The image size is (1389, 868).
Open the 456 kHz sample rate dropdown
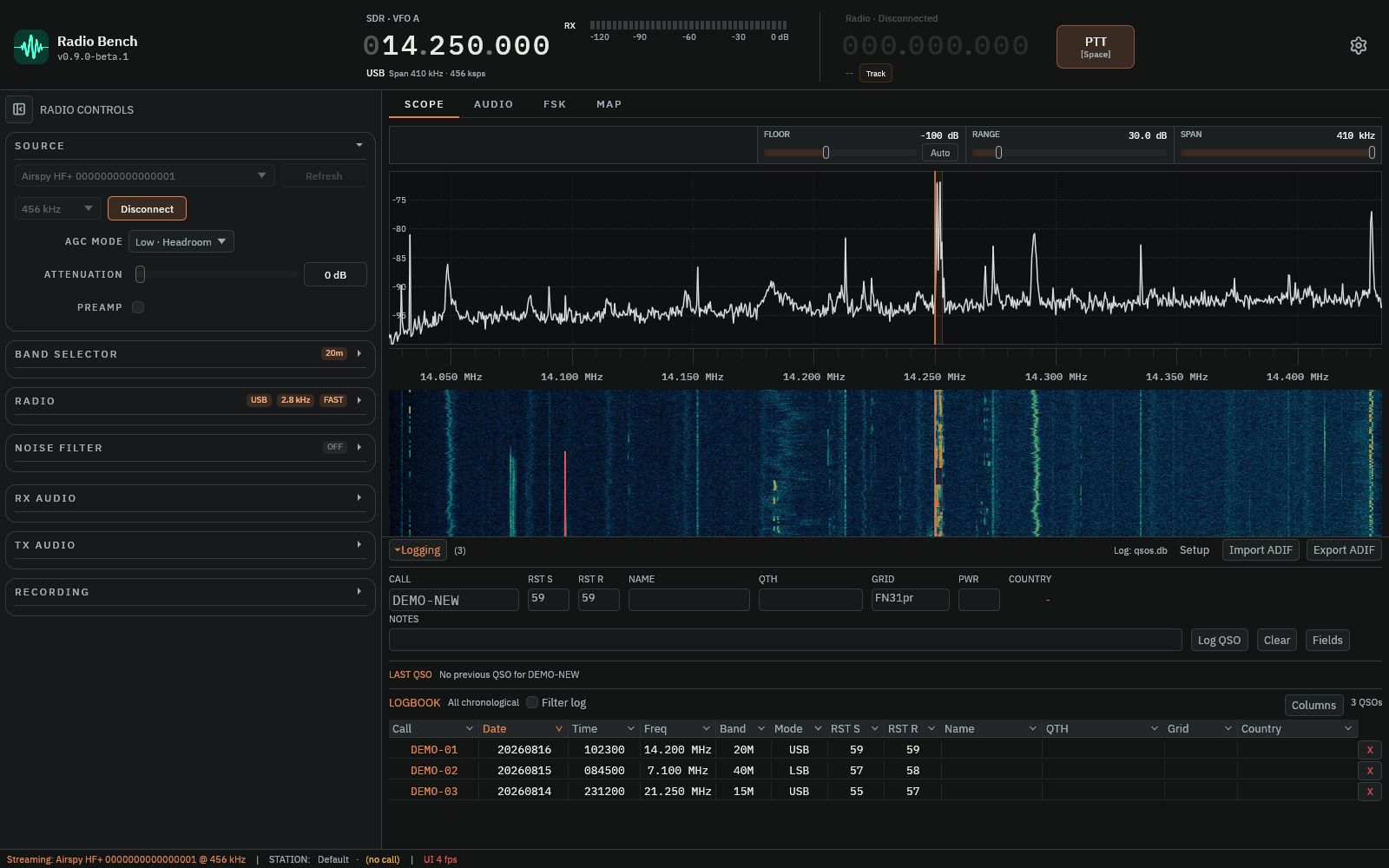(x=57, y=208)
